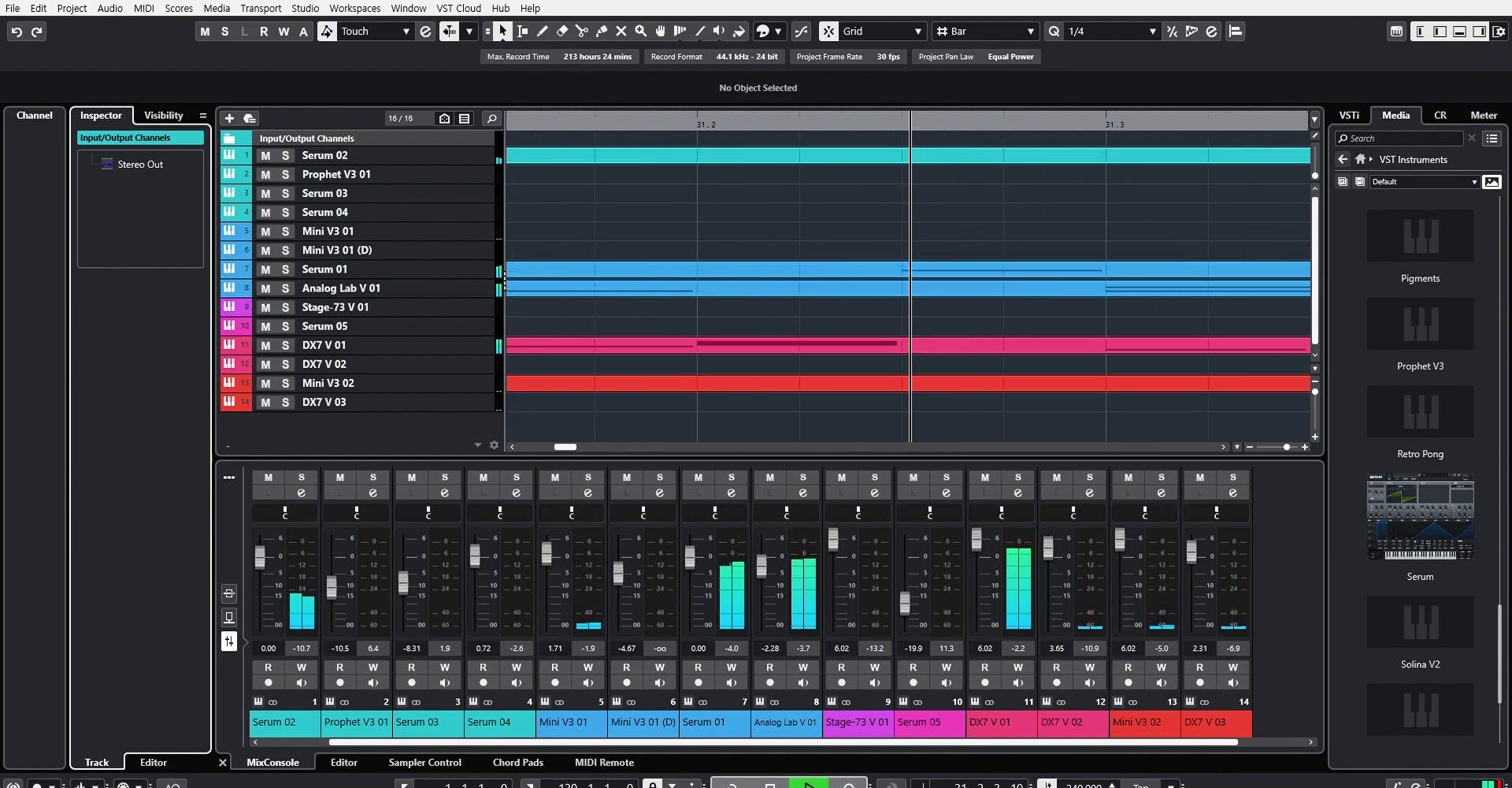
Task: Mute the Serum 02 track
Action: pos(265,156)
